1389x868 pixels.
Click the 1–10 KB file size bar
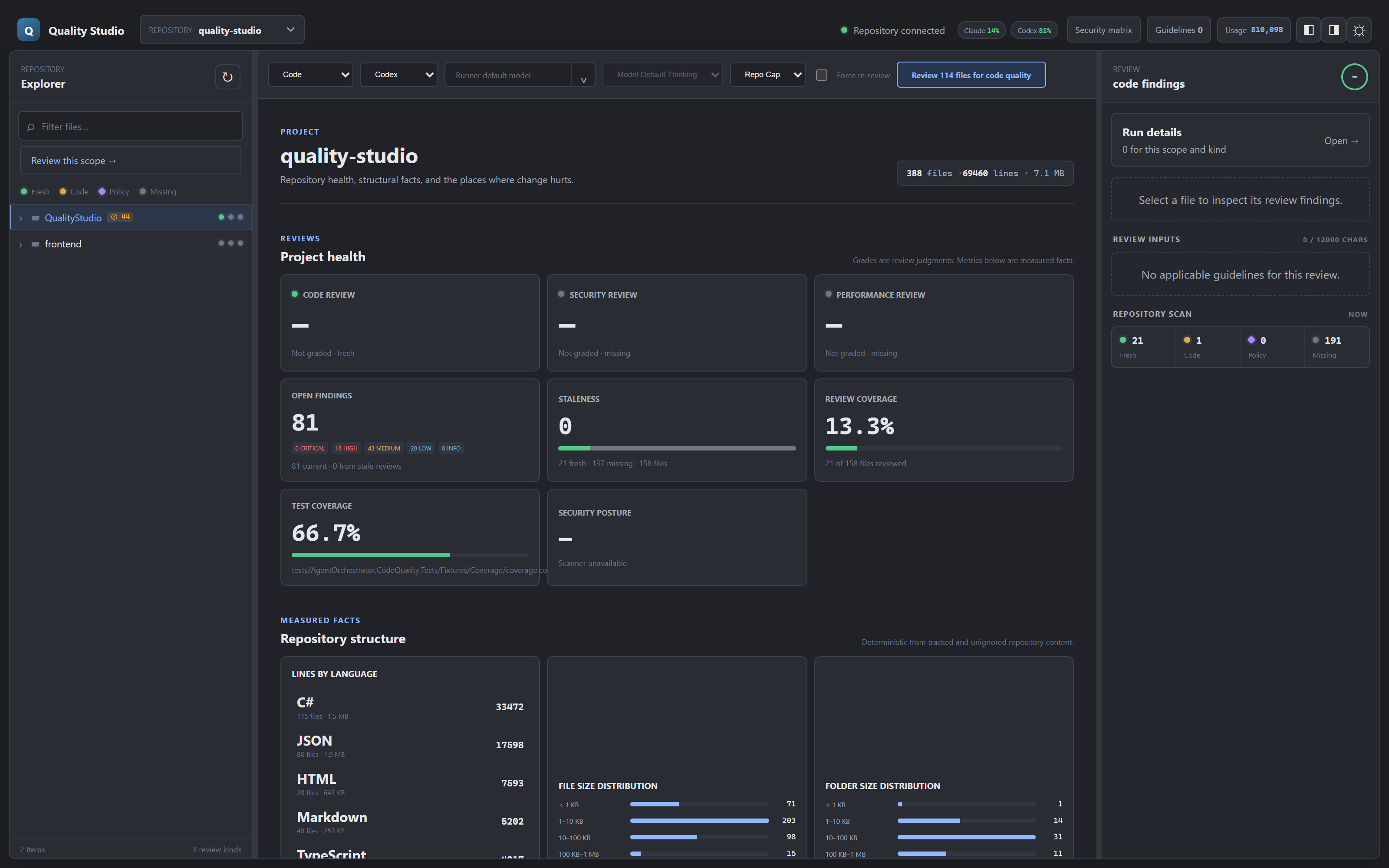click(699, 821)
